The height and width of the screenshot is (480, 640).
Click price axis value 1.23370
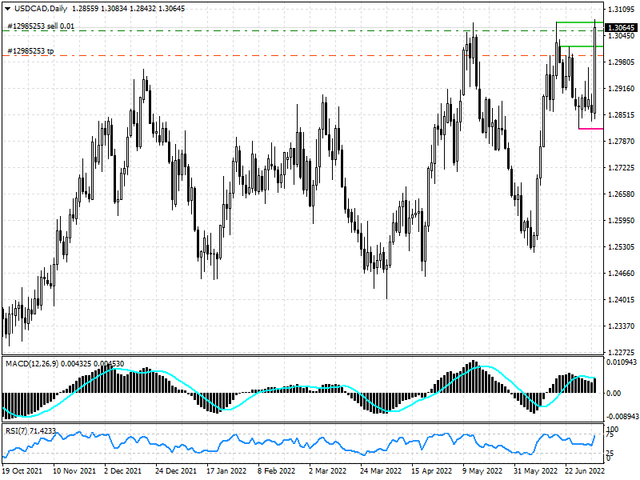tap(621, 326)
